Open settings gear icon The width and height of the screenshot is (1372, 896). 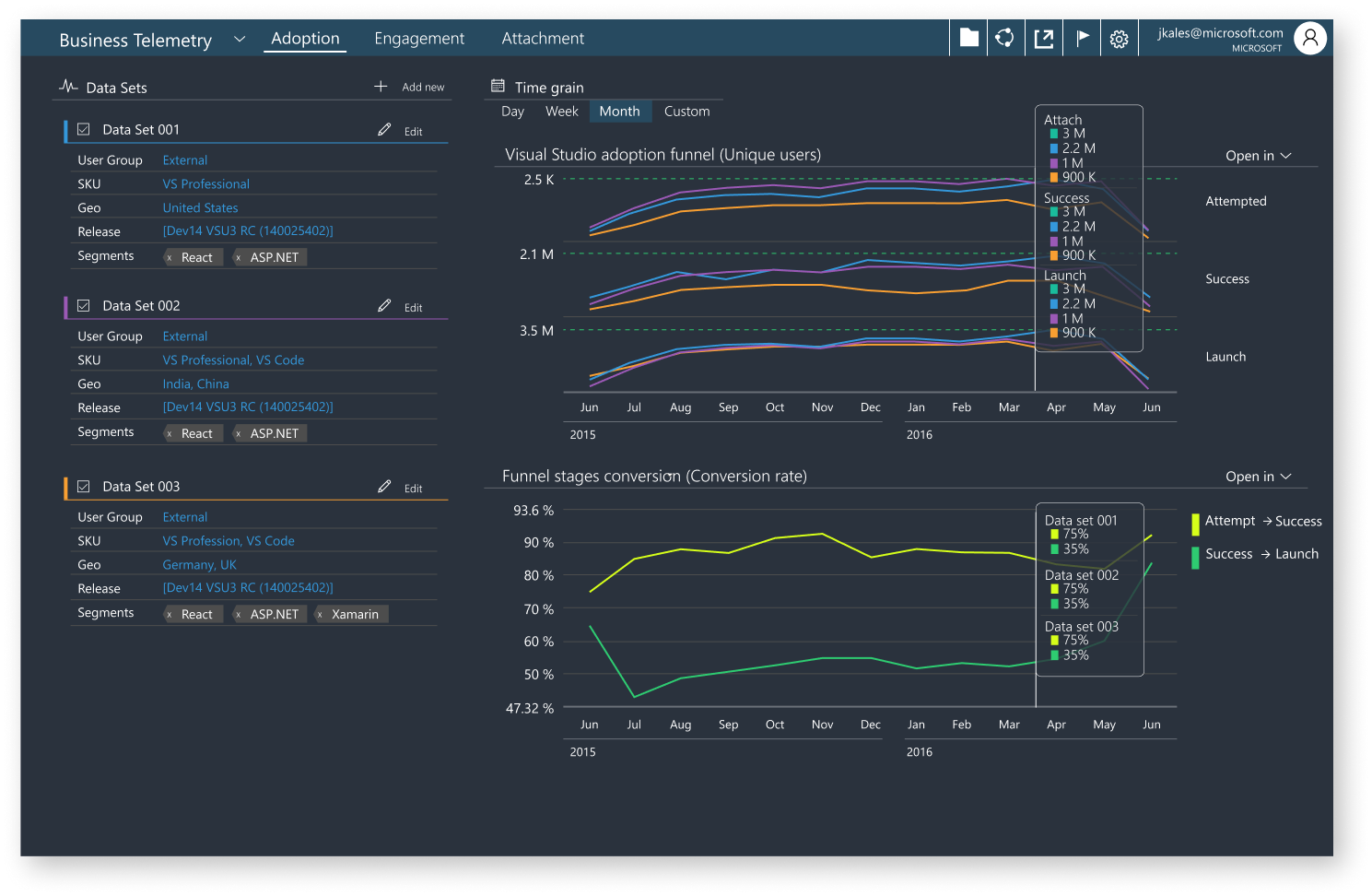[x=1120, y=39]
